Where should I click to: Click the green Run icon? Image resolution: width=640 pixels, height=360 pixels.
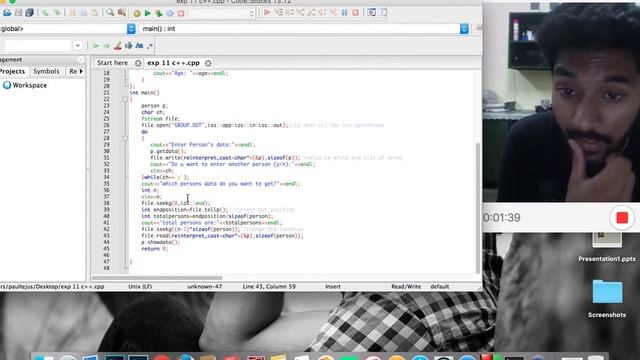tap(148, 13)
